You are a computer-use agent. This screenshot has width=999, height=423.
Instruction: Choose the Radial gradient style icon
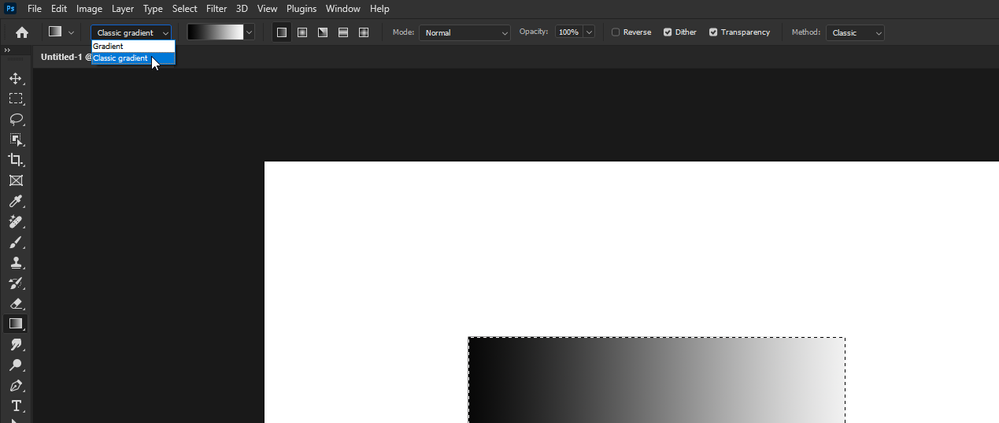(303, 32)
